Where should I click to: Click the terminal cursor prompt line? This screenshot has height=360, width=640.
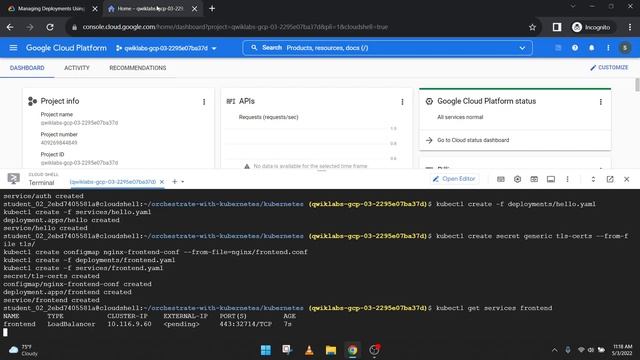[x=5, y=332]
